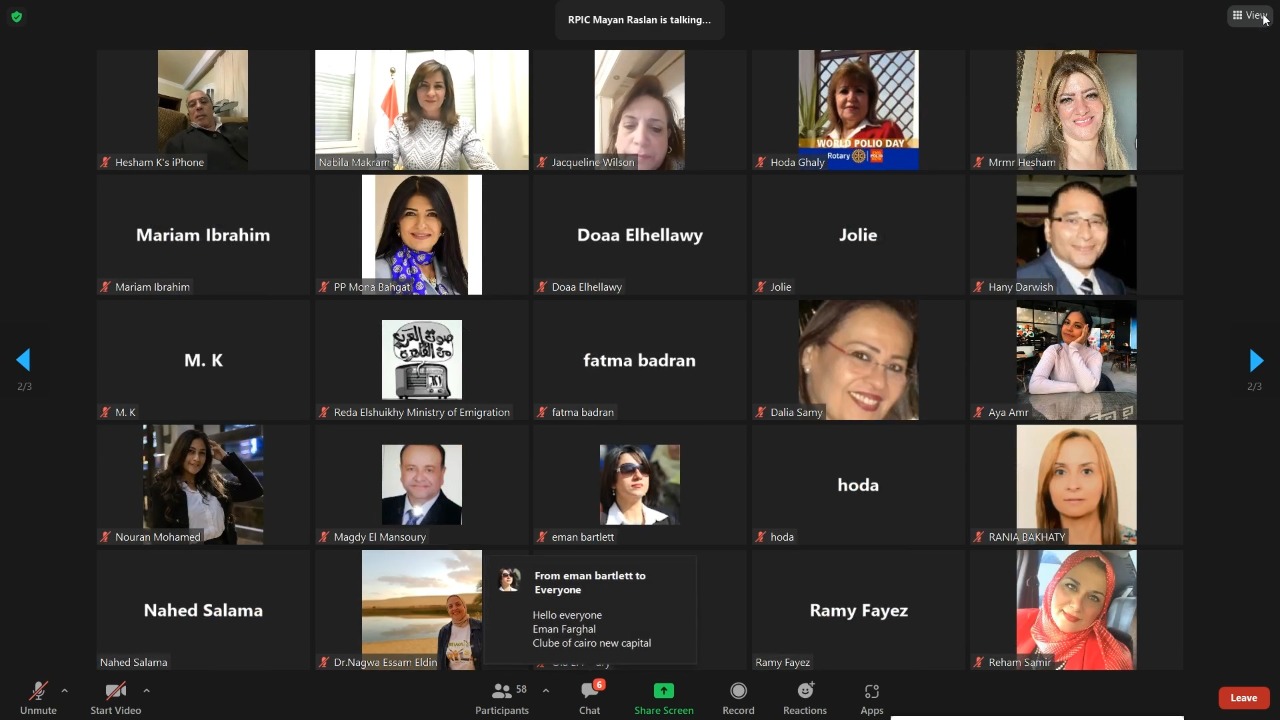Open the Chat panel
1280x720 pixels.
point(590,697)
